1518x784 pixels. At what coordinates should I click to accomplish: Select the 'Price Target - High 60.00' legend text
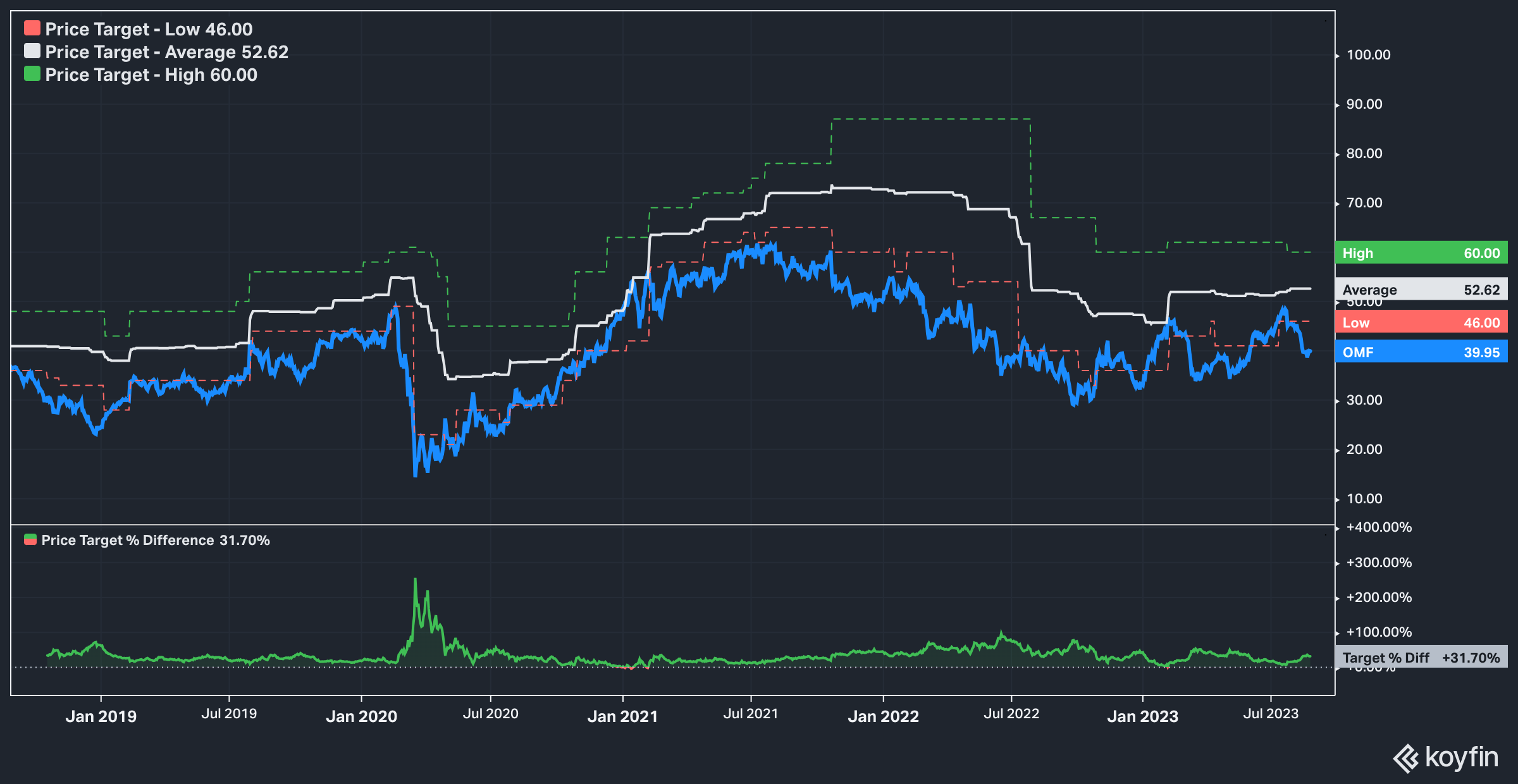[151, 75]
